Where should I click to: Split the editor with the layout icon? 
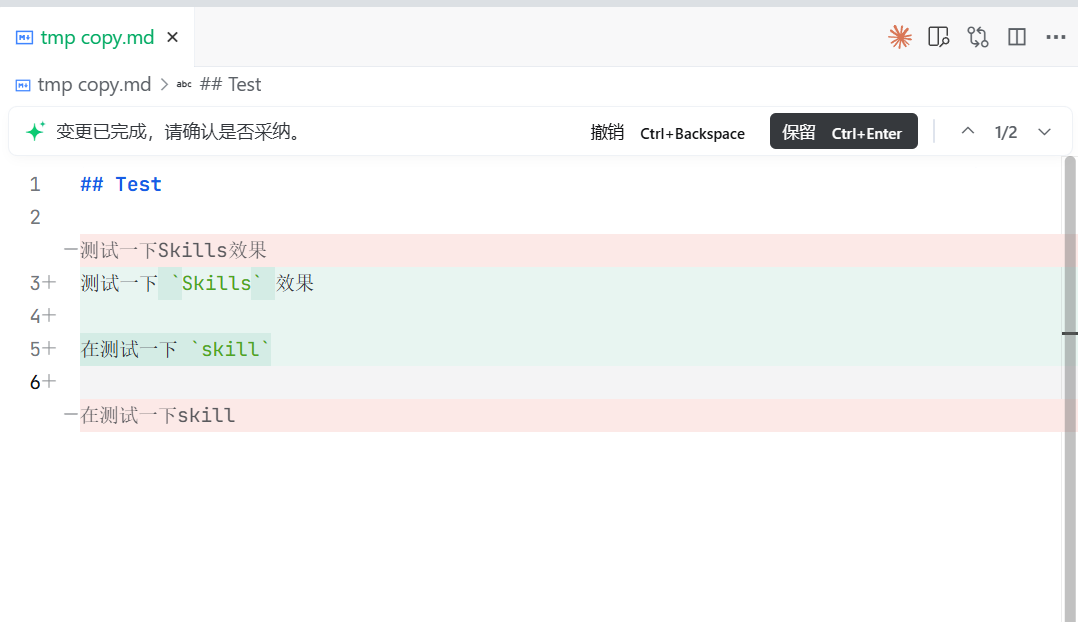click(1017, 37)
